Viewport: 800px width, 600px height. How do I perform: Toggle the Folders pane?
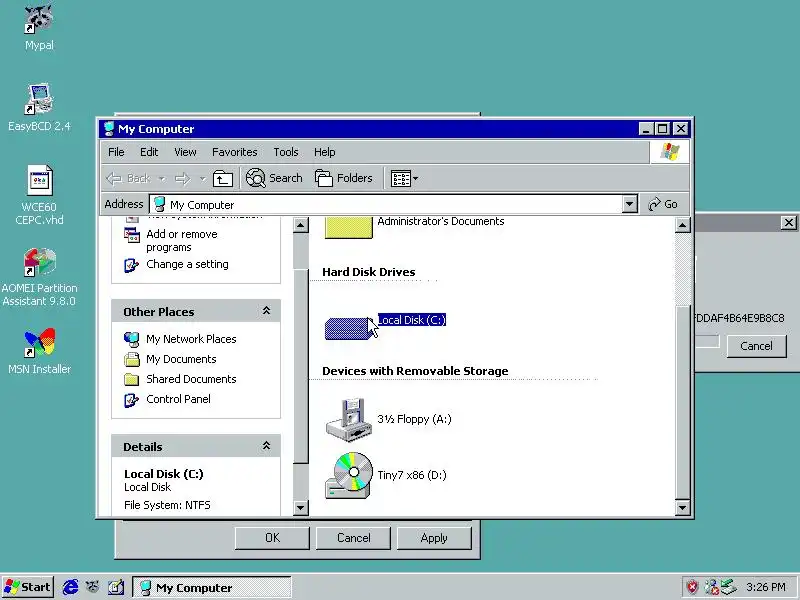344,178
